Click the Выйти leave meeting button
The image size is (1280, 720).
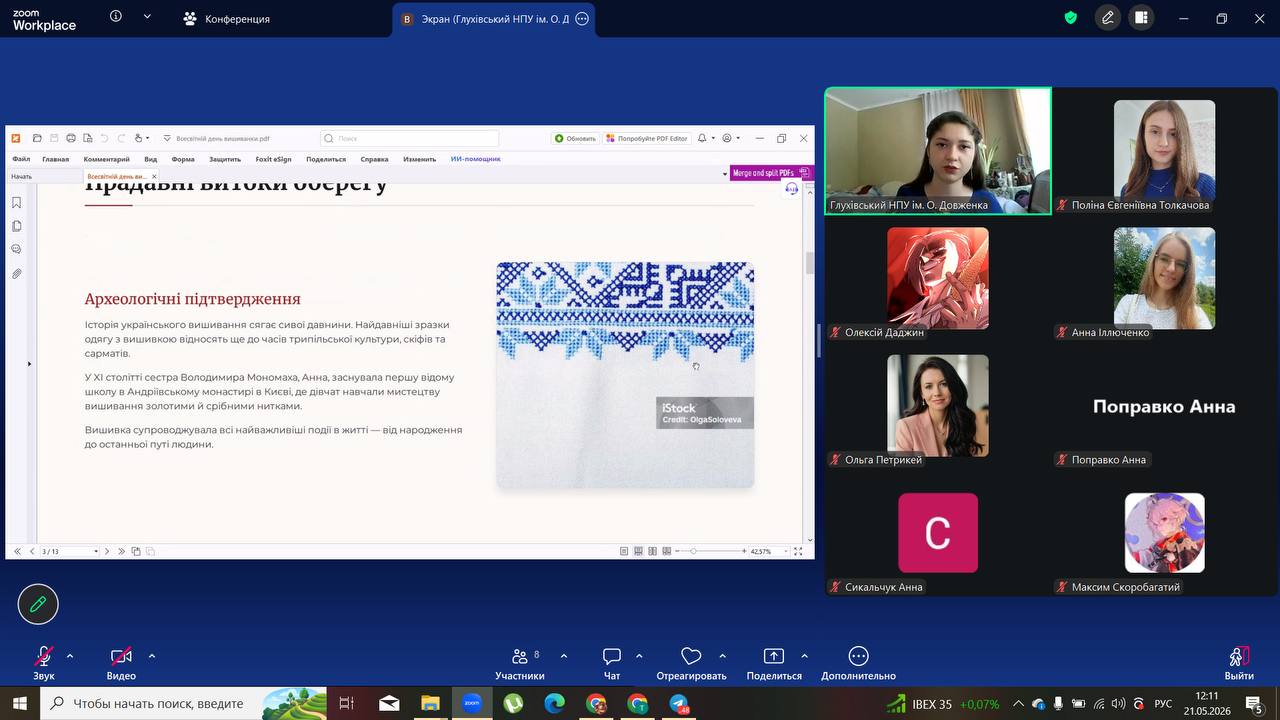pos(1239,663)
